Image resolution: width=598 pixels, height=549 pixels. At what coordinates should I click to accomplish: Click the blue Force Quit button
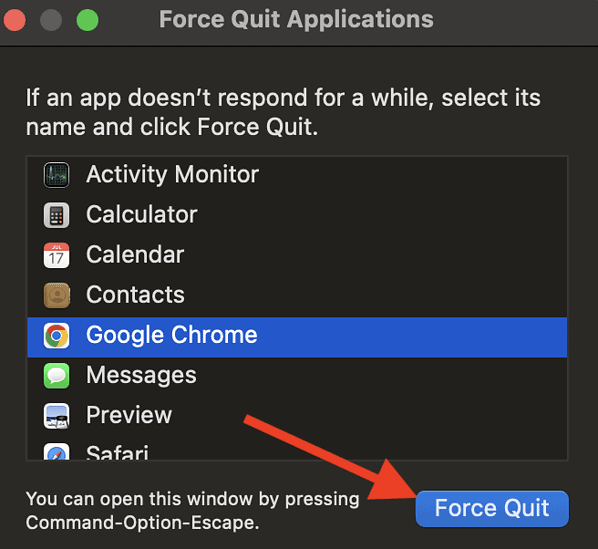(x=492, y=509)
